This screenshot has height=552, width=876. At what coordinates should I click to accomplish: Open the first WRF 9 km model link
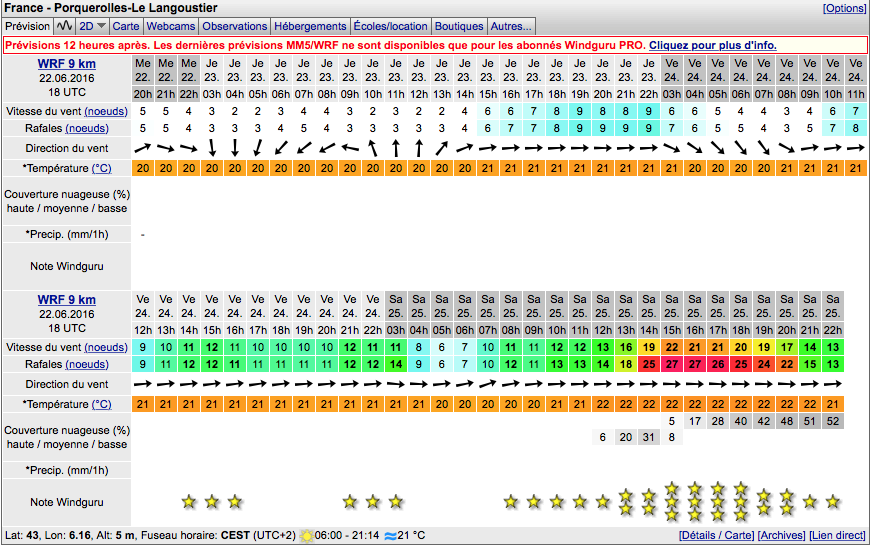click(x=67, y=64)
